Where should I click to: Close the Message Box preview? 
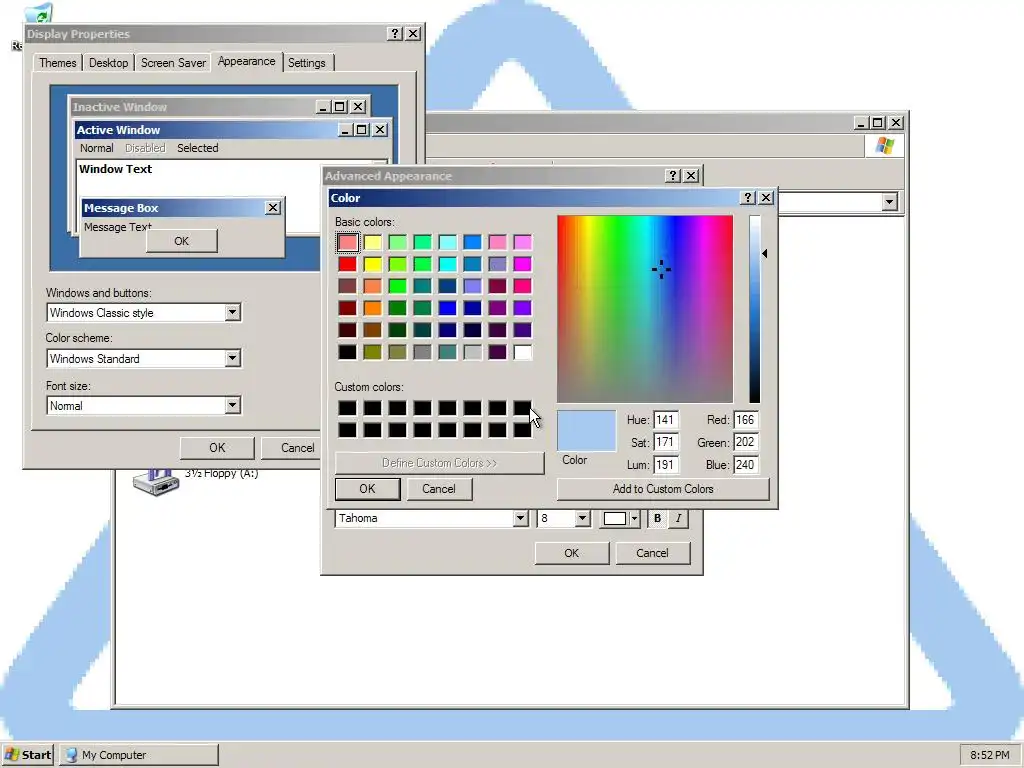coord(273,208)
